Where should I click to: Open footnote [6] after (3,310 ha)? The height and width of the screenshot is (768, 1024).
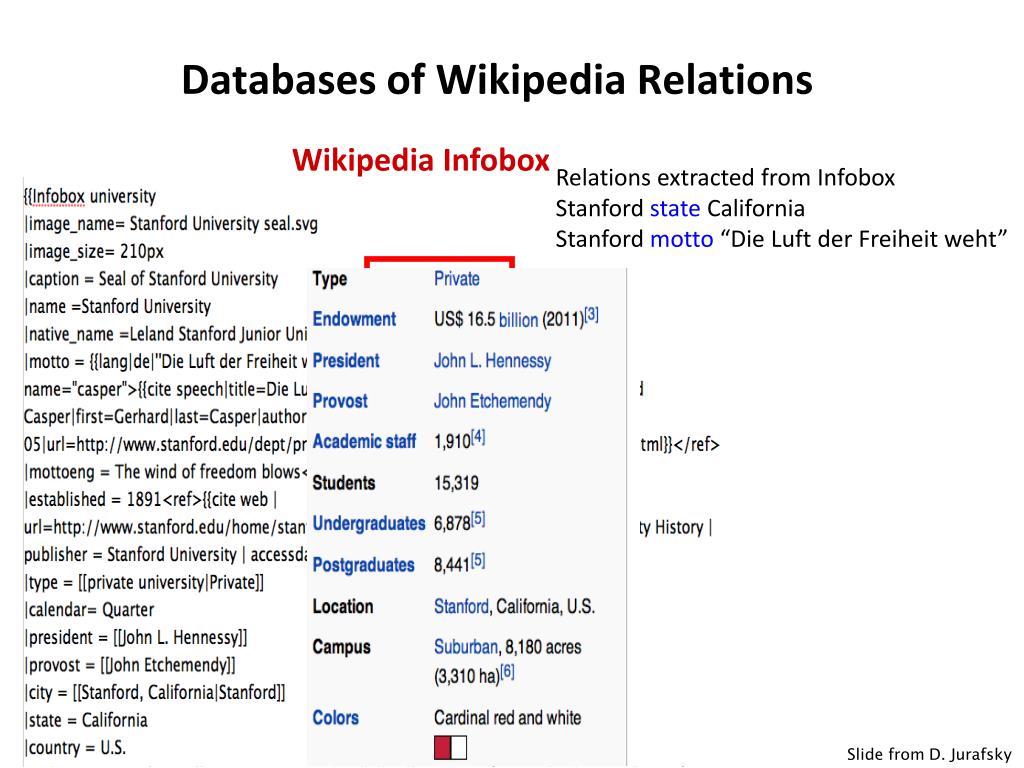click(x=507, y=671)
